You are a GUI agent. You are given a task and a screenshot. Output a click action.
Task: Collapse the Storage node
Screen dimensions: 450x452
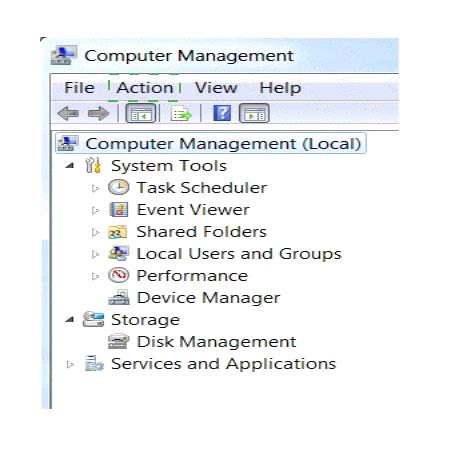pos(70,319)
